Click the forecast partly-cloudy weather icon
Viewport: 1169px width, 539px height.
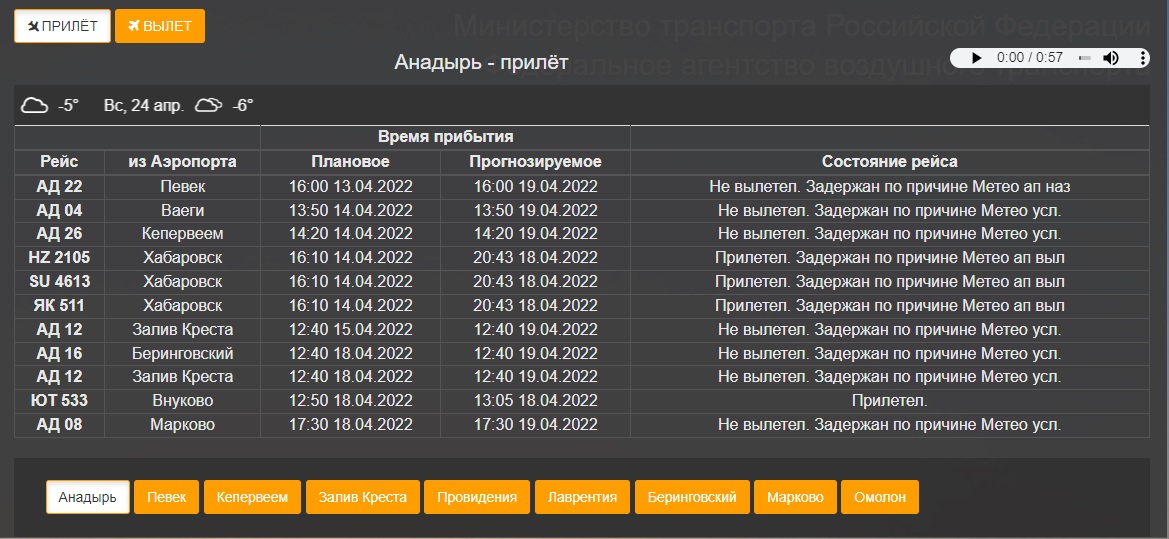(208, 105)
